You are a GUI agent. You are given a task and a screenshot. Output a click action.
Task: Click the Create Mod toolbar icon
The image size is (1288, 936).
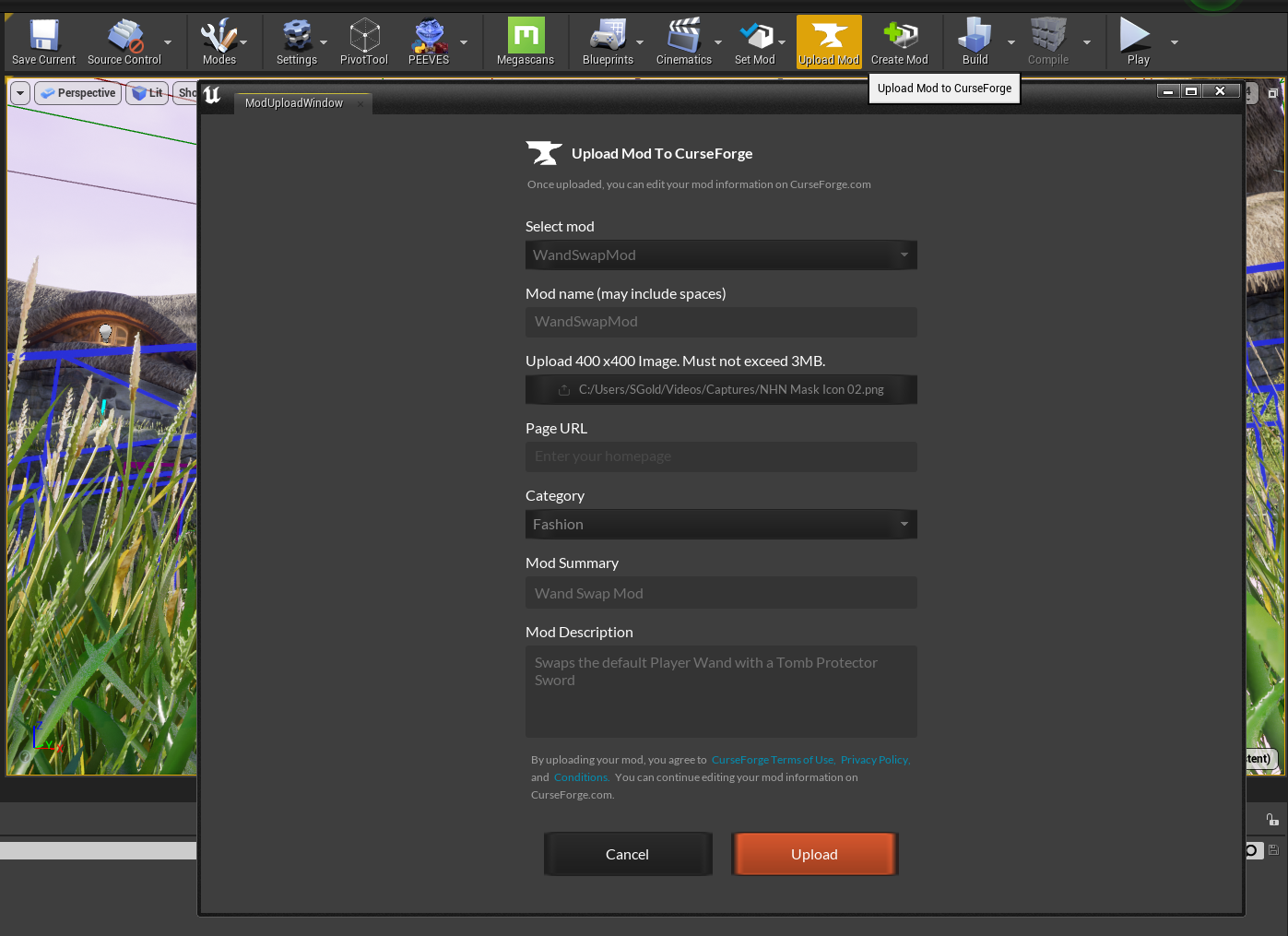coord(899,42)
